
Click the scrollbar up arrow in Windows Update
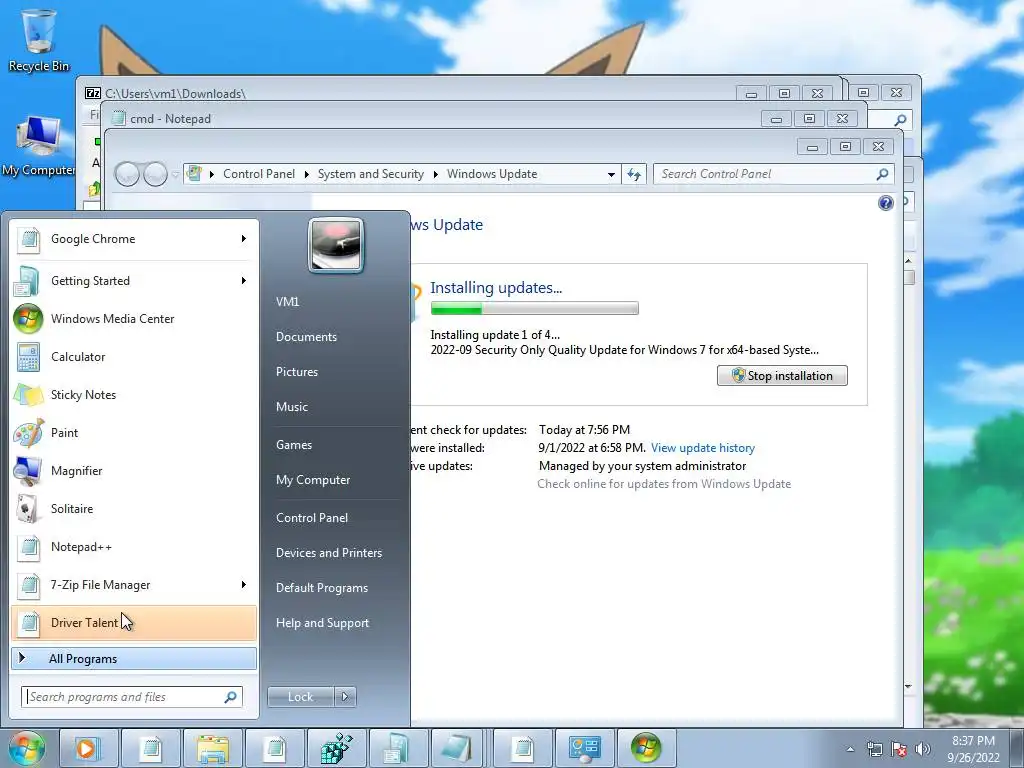click(908, 261)
